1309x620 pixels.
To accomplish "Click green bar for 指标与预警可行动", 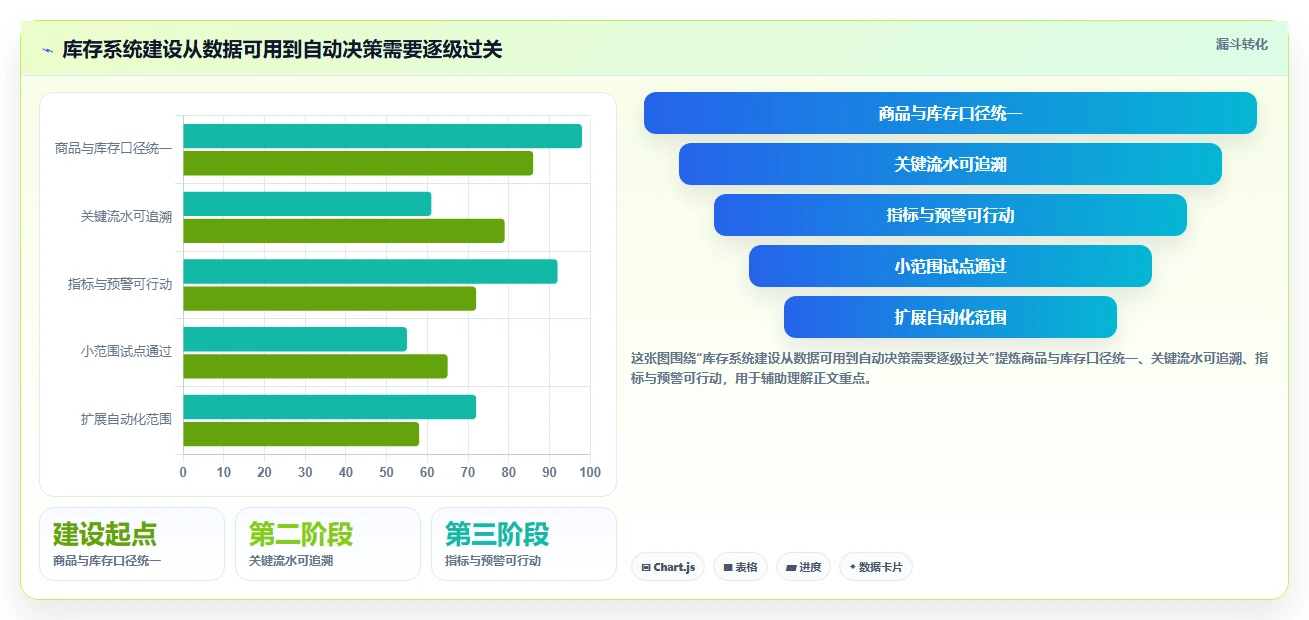I will click(329, 298).
